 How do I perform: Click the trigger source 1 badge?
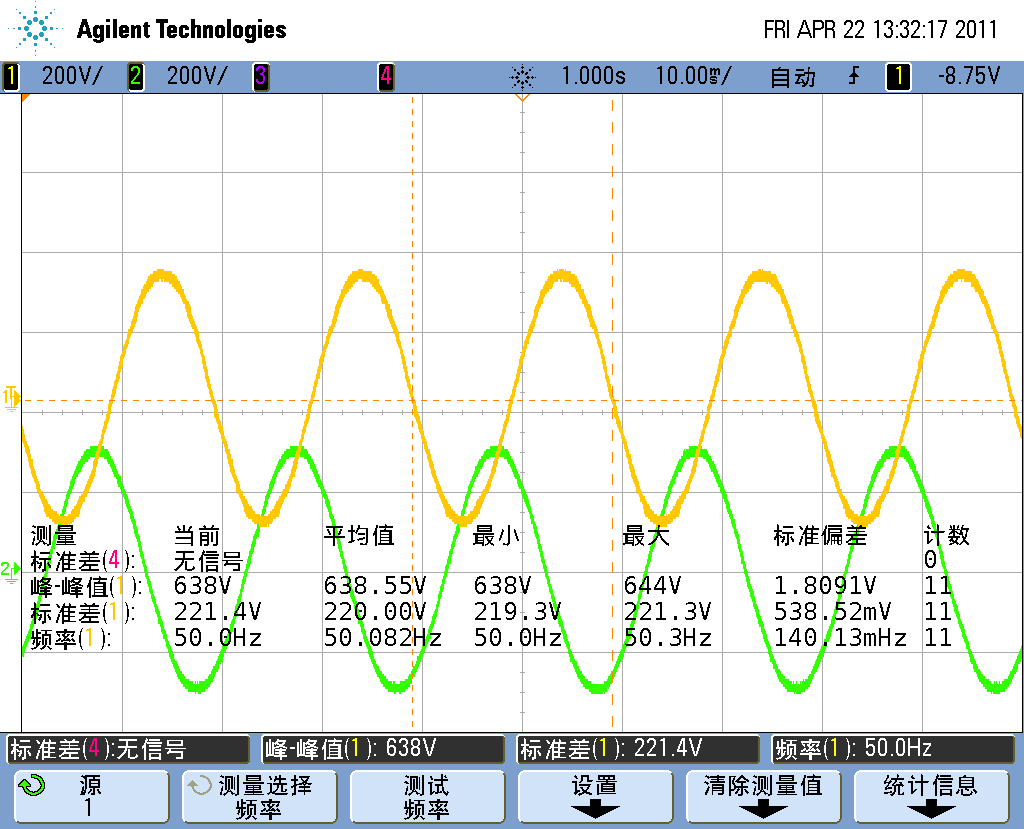(x=897, y=76)
